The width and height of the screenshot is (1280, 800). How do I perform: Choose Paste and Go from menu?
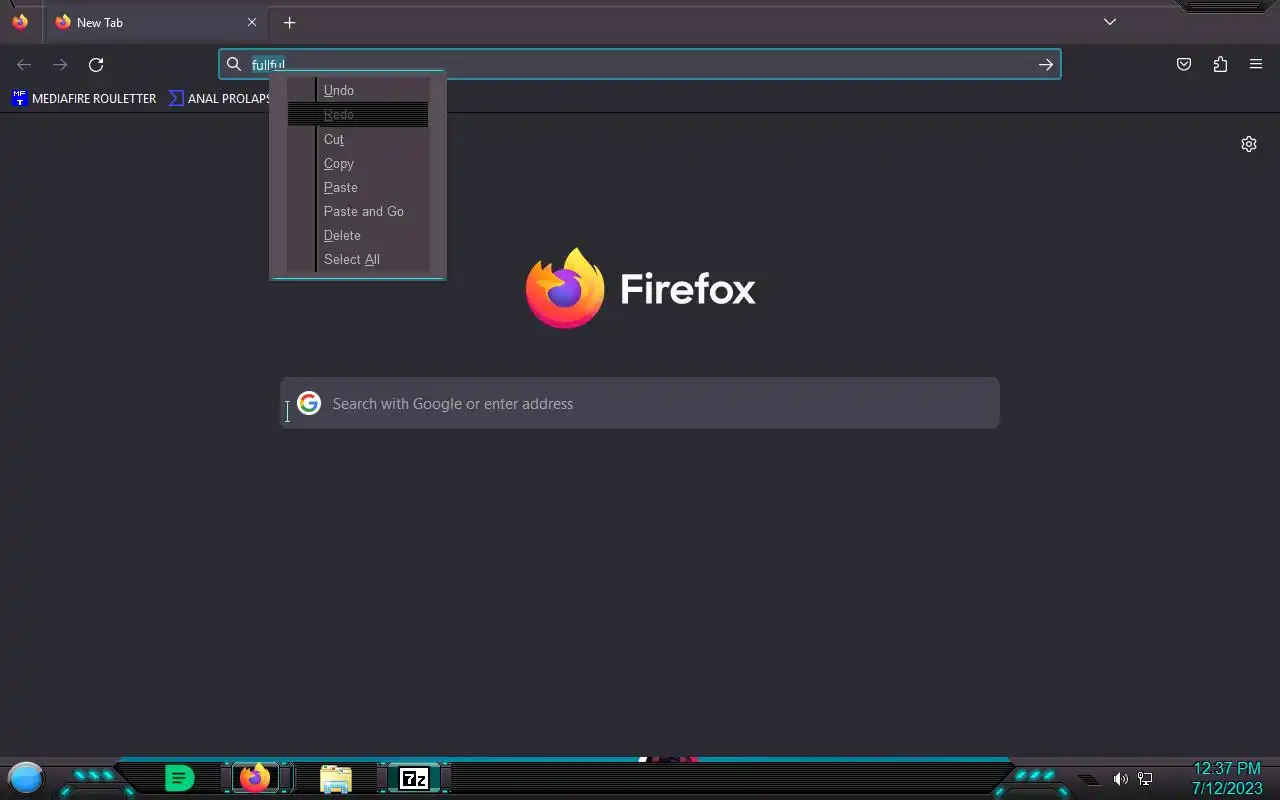click(358, 211)
